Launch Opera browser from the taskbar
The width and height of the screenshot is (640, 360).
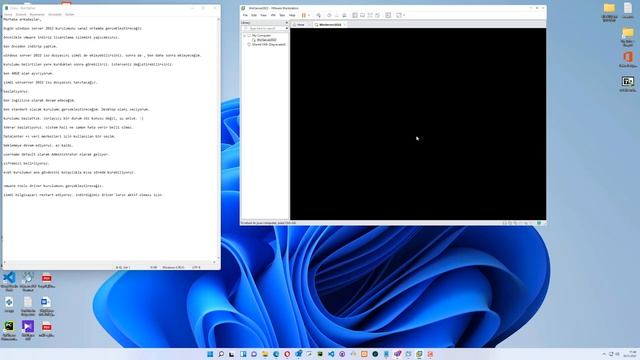[287, 354]
